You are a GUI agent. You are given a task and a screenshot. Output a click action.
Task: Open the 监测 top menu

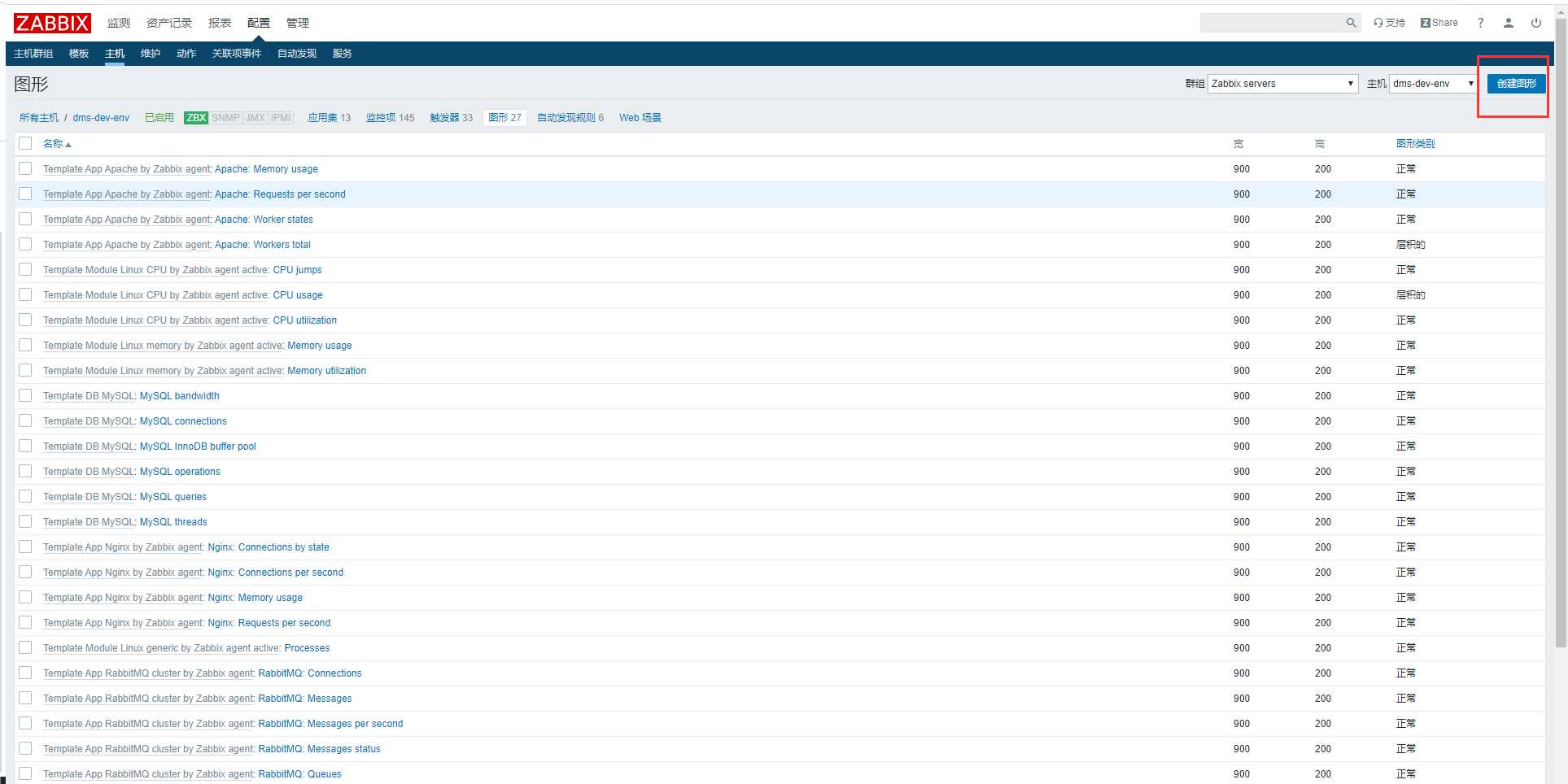point(119,23)
